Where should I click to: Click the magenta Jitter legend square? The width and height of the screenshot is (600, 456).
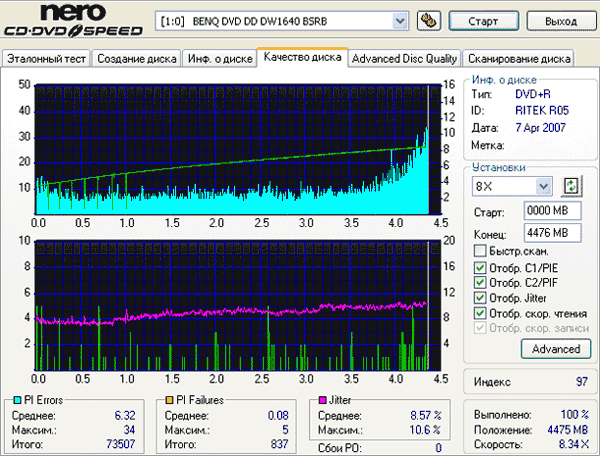coord(323,400)
